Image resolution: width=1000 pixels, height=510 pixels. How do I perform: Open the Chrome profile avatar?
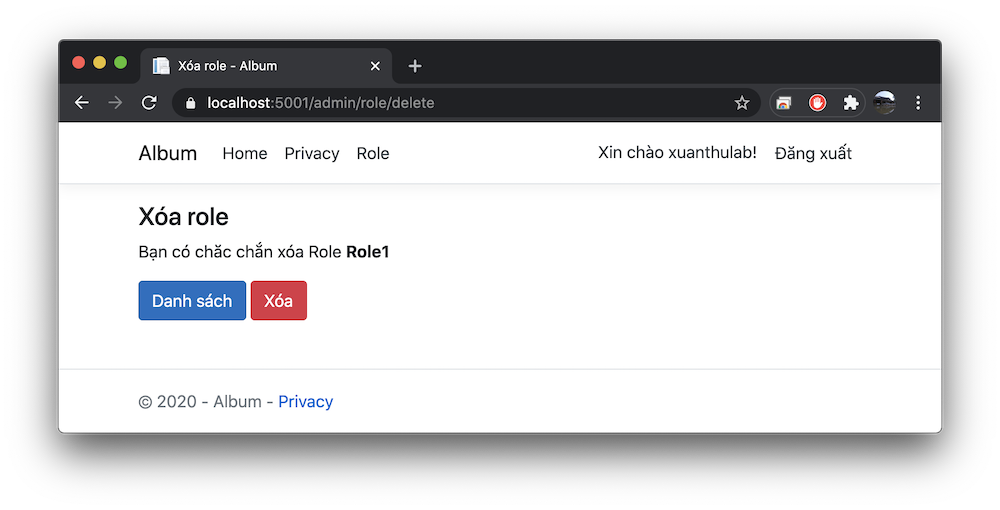[x=884, y=103]
